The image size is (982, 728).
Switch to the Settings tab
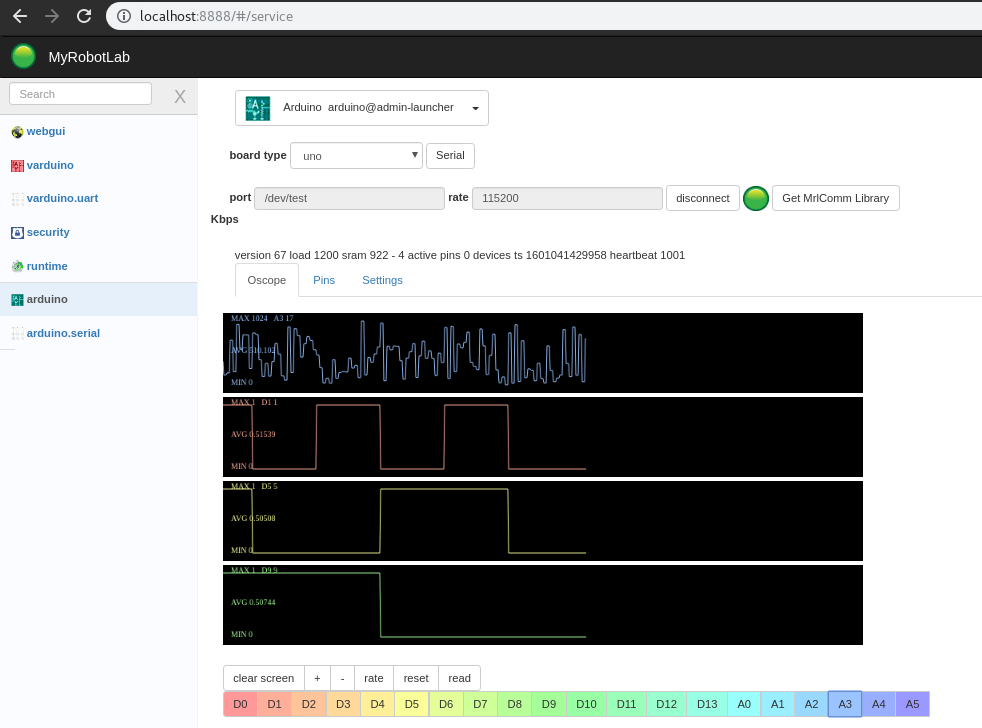(x=382, y=280)
